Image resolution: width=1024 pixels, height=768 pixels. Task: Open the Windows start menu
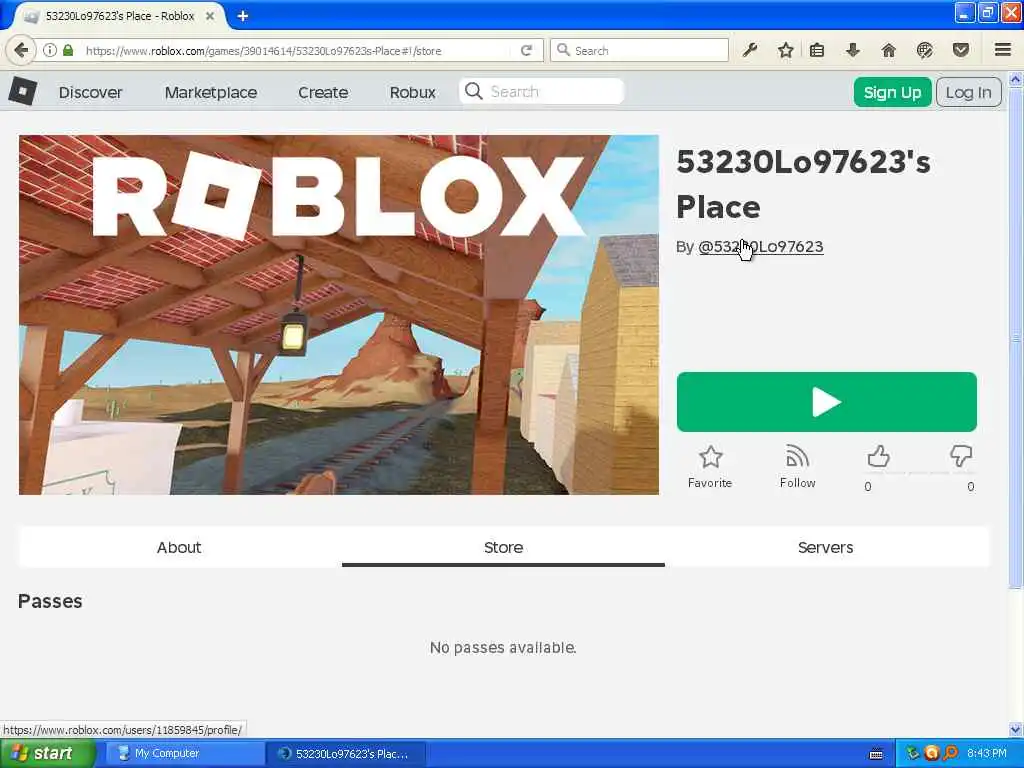(x=48, y=754)
